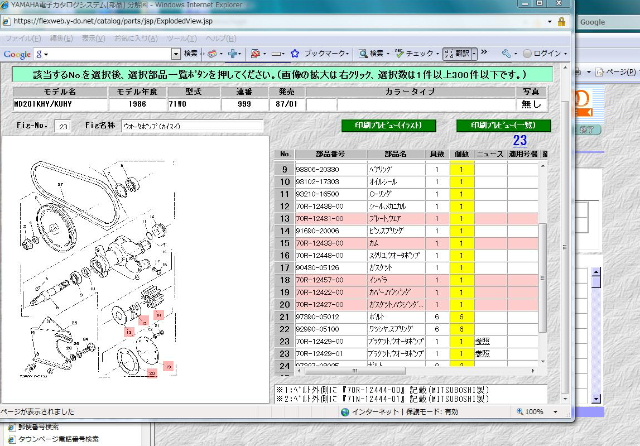
Task: Click the news link in row 70R-12429-01
Action: 482,353
